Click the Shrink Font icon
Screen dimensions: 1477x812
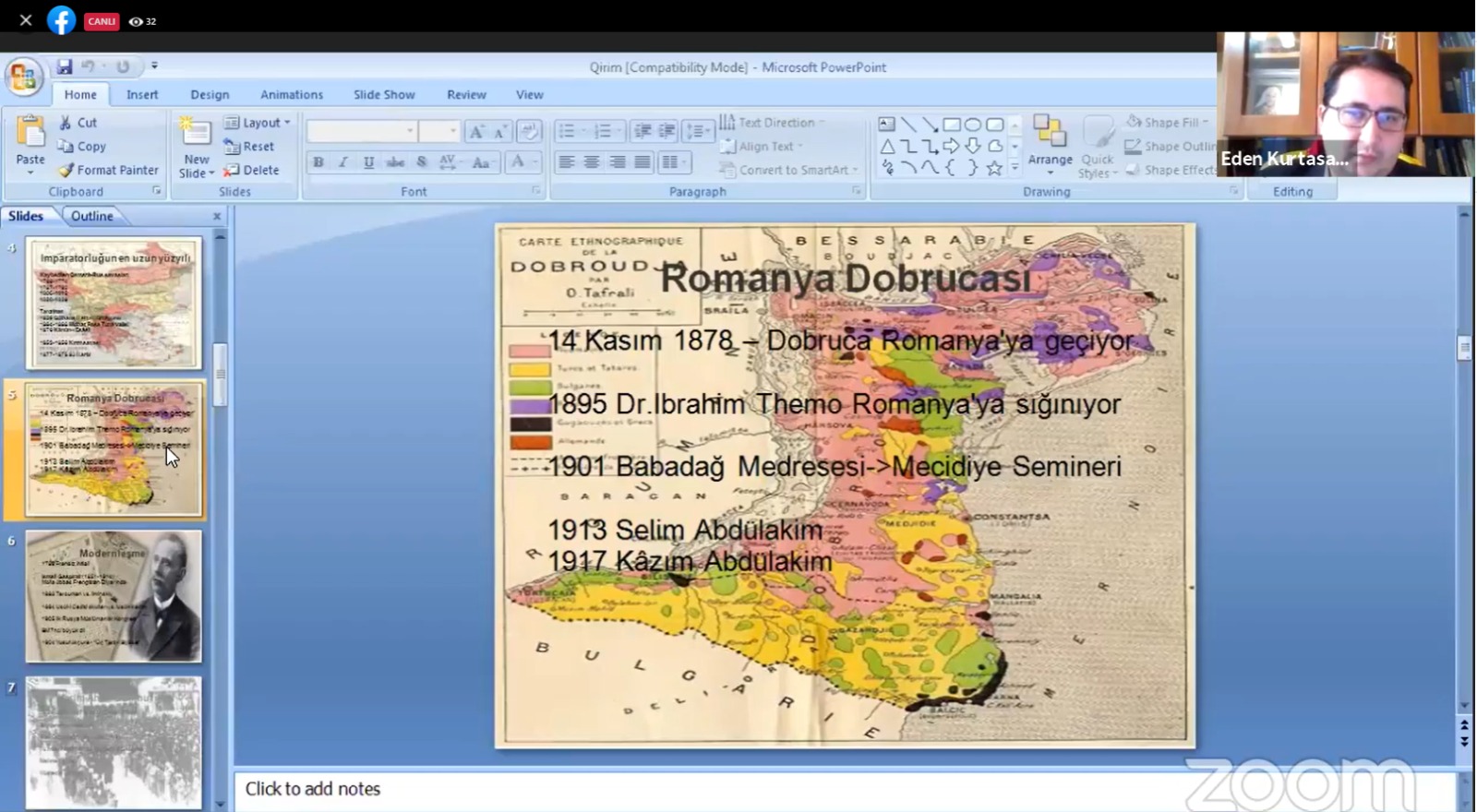coord(499,131)
